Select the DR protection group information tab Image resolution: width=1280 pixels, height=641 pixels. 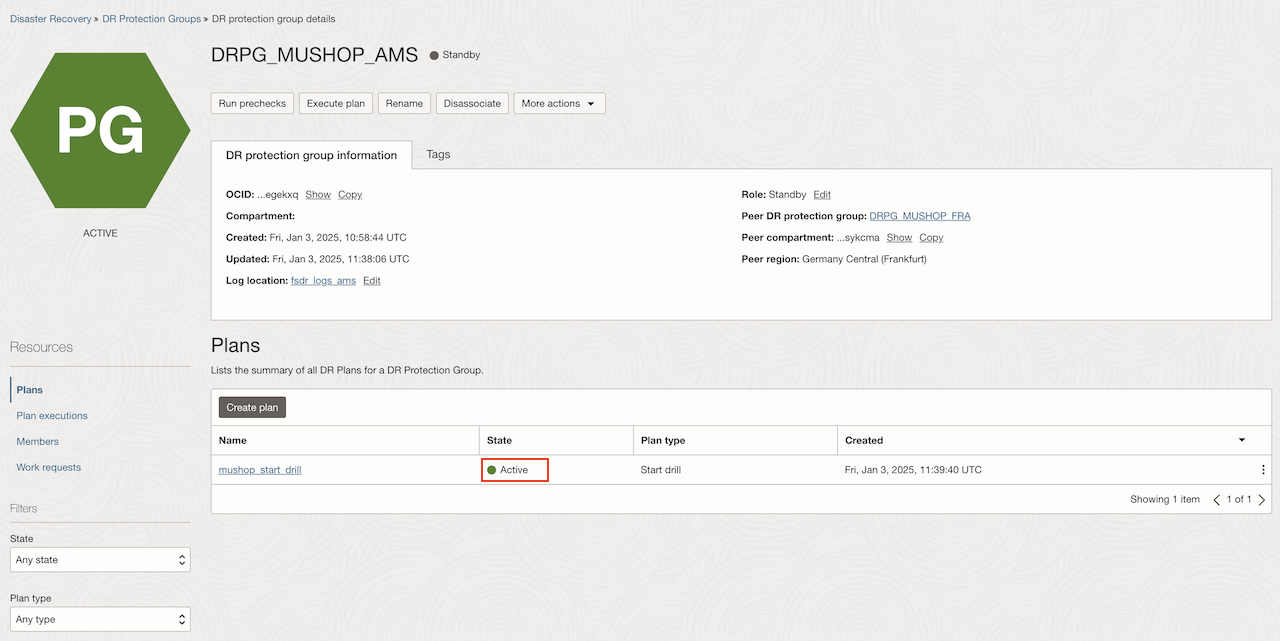311,155
